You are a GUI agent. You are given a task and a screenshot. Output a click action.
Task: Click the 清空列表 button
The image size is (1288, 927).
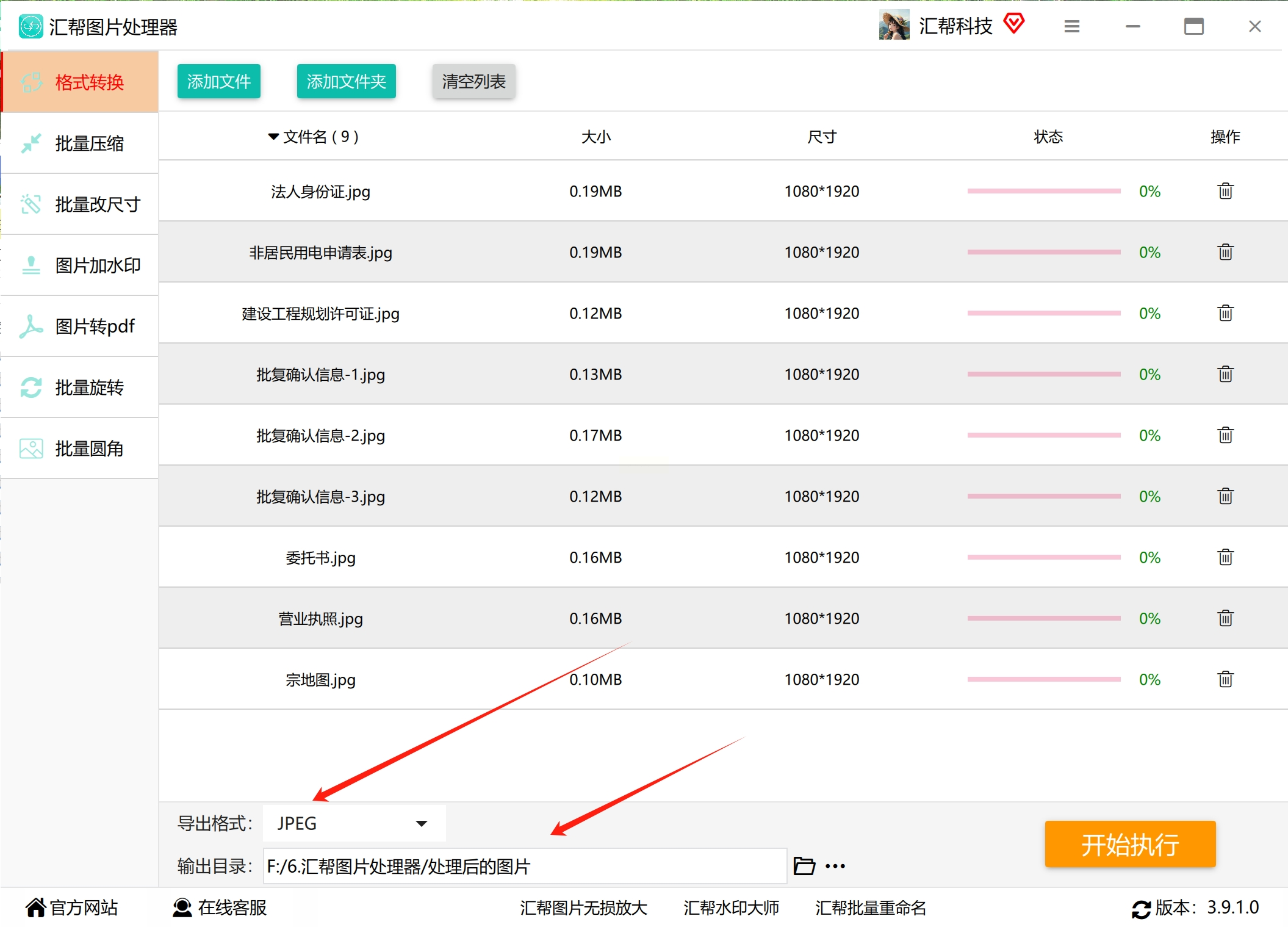(x=473, y=81)
